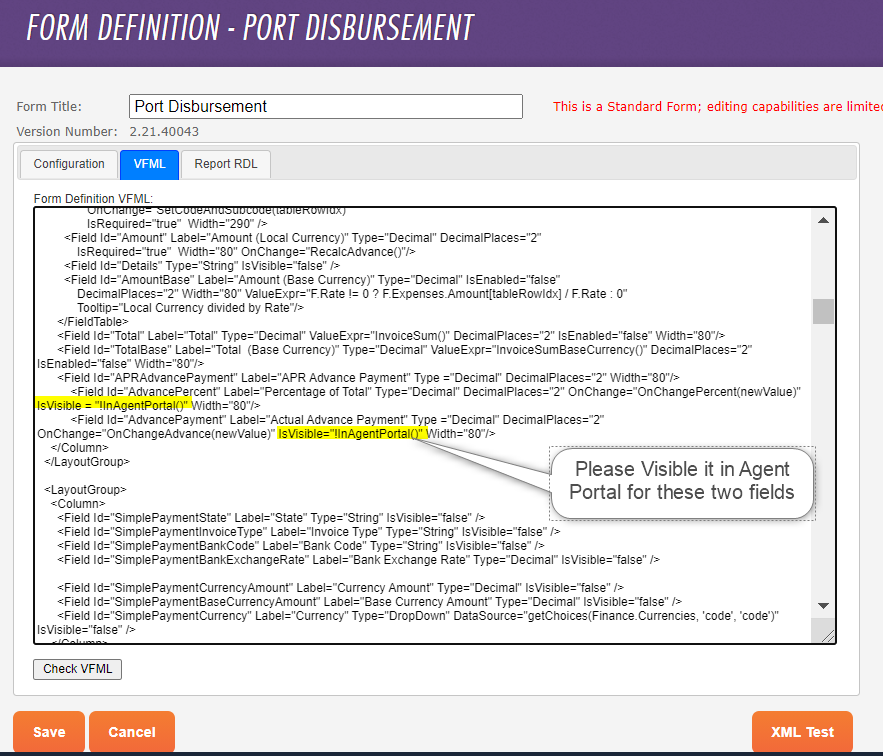Open the Report RDL tab

tap(225, 164)
